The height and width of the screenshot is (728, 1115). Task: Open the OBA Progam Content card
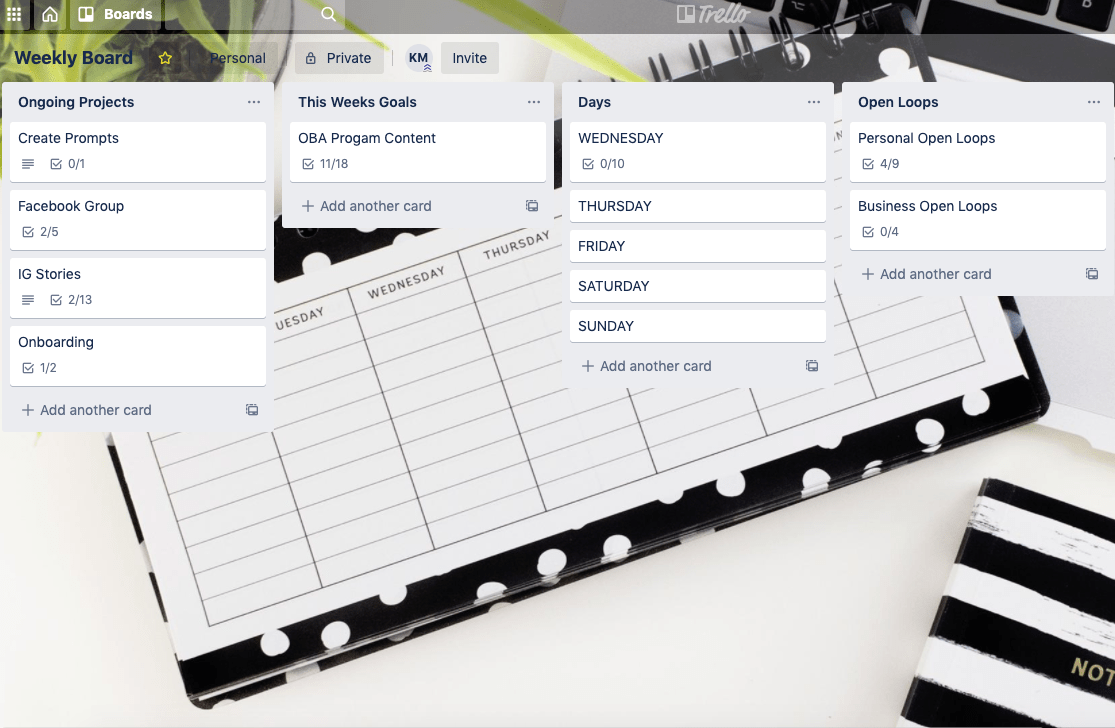pyautogui.click(x=418, y=151)
